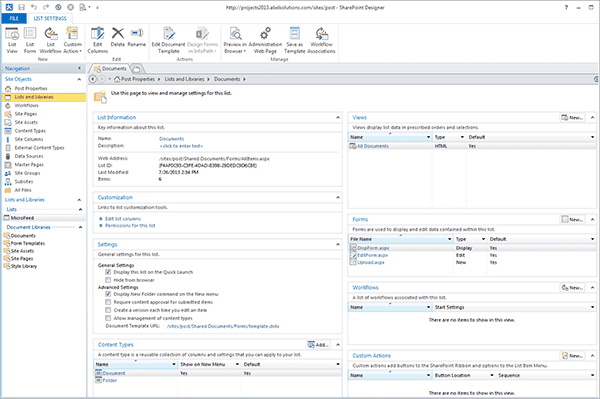This screenshot has height=399, width=600.
Task: Go back with the breadcrumb back arrow
Action: point(93,79)
